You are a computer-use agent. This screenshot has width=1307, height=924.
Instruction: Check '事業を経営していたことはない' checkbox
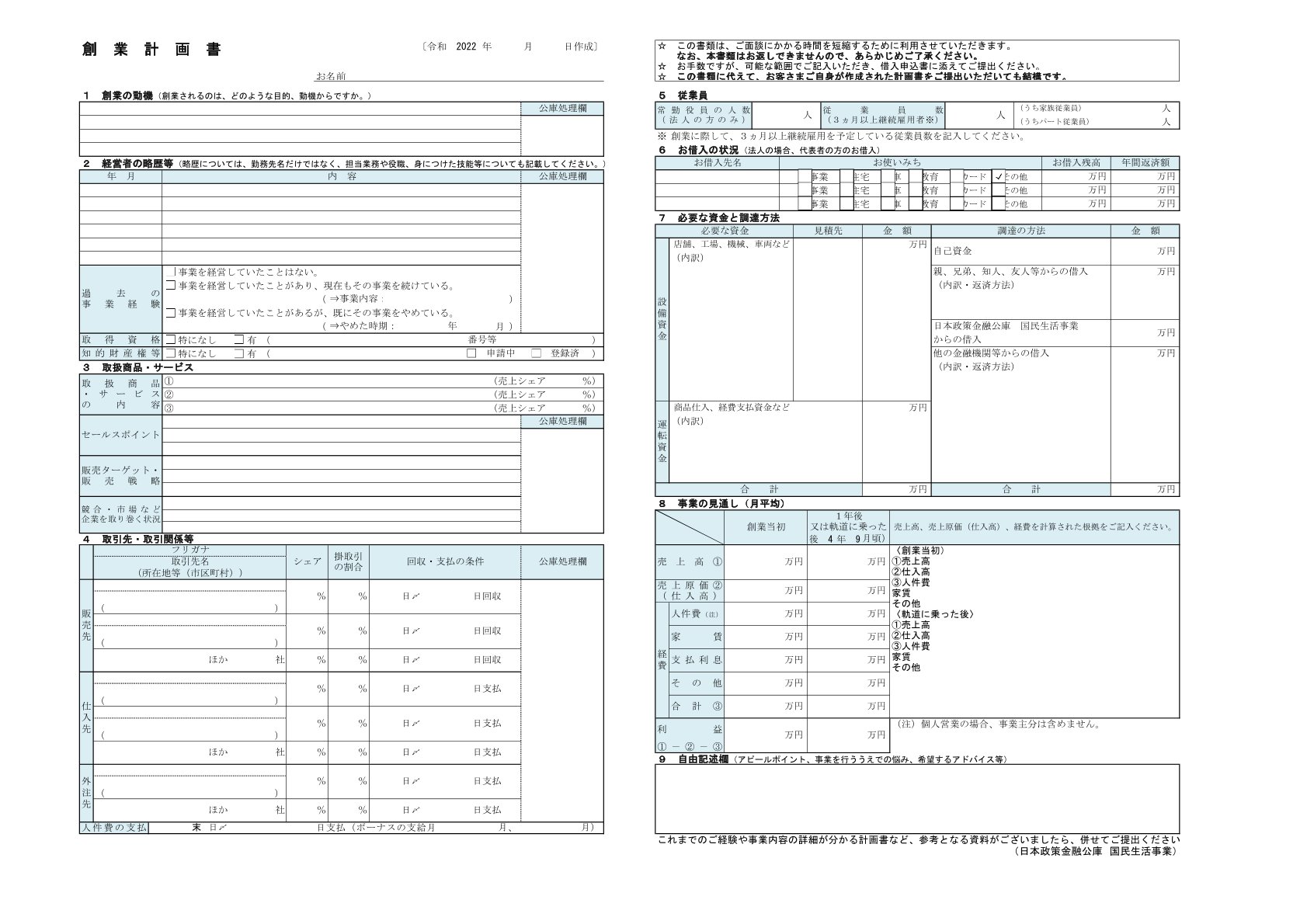click(x=170, y=273)
